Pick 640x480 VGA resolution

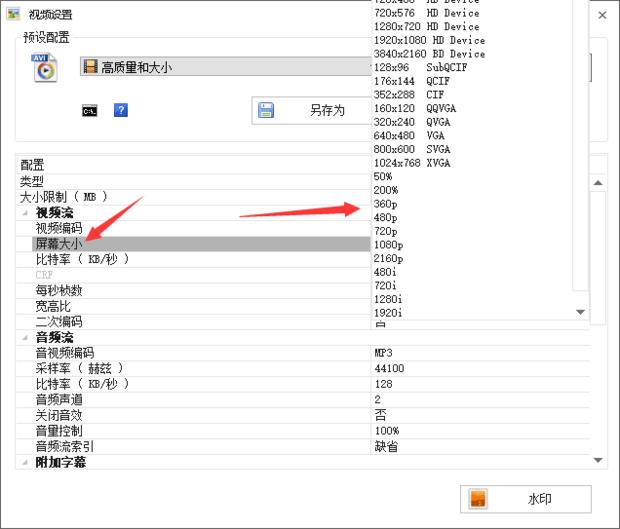coord(411,136)
